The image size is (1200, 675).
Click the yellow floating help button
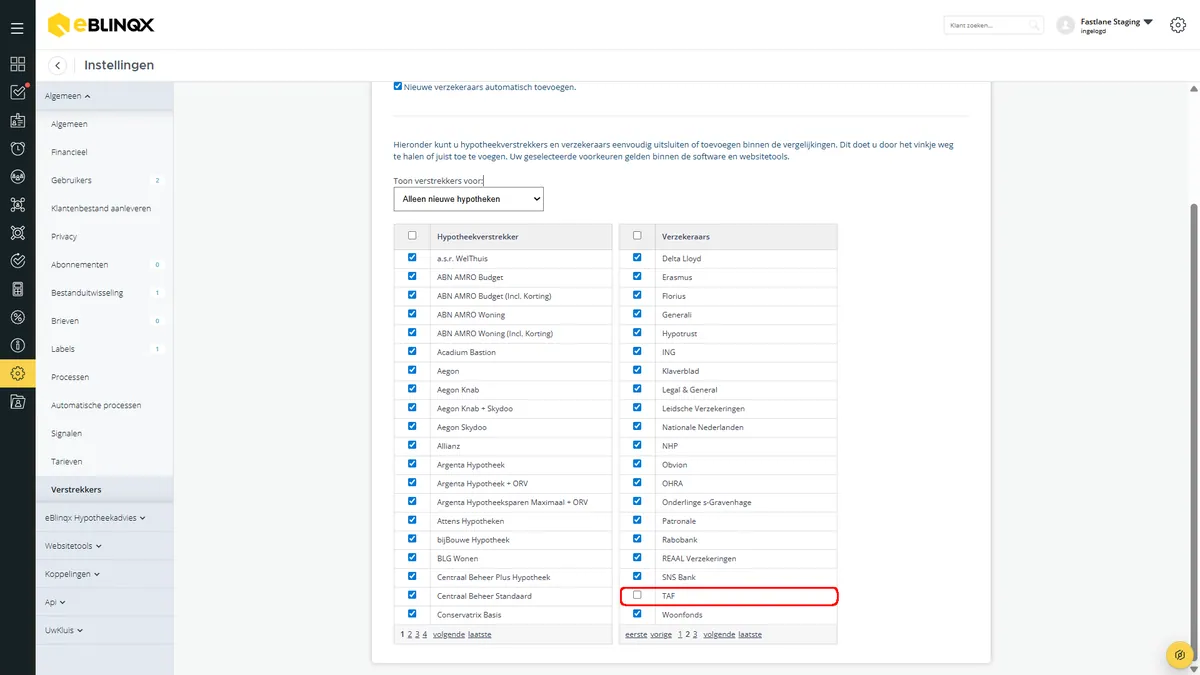pyautogui.click(x=1181, y=655)
